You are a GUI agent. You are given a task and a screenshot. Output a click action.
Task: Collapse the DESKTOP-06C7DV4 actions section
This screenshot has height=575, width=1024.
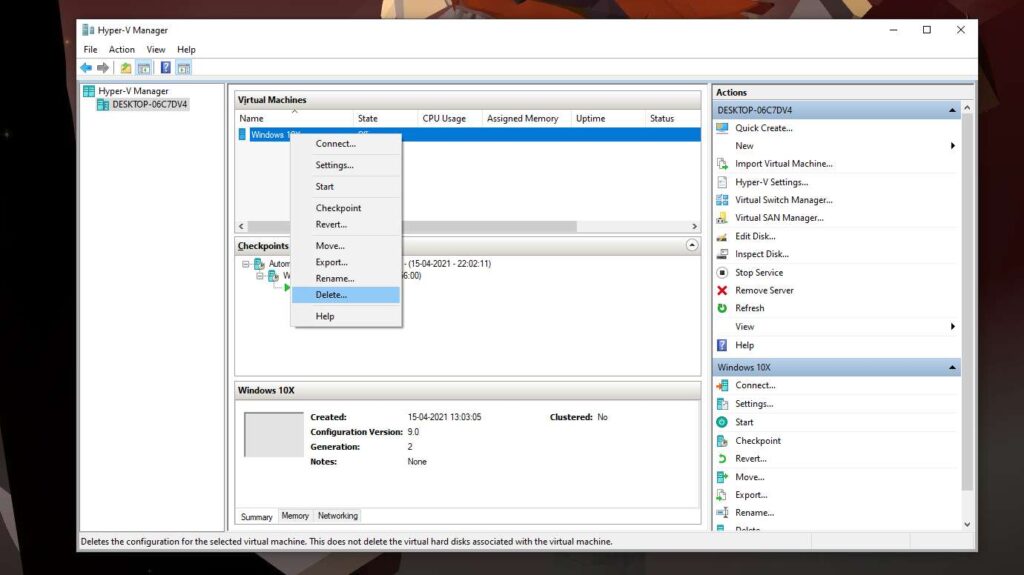952,110
